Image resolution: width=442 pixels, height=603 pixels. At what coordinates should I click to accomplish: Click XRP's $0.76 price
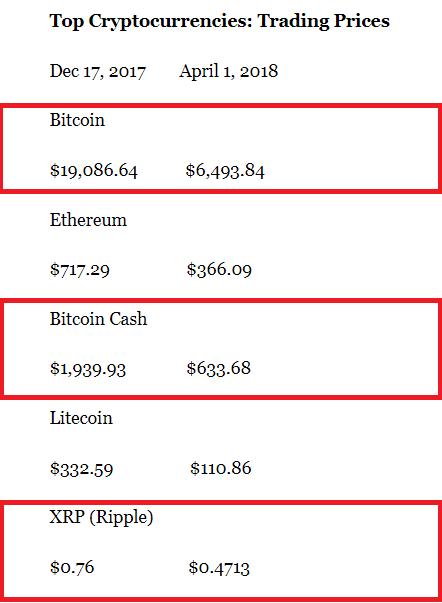[72, 568]
